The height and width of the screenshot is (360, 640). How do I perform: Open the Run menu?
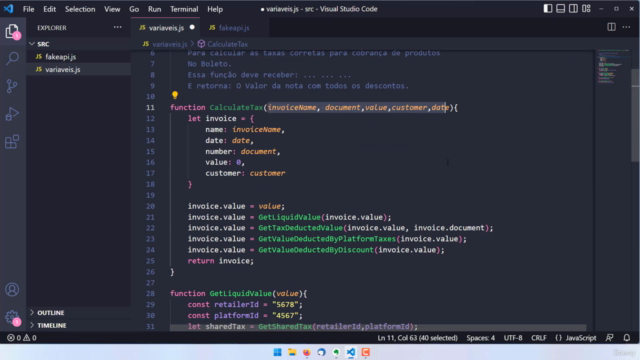(x=154, y=9)
